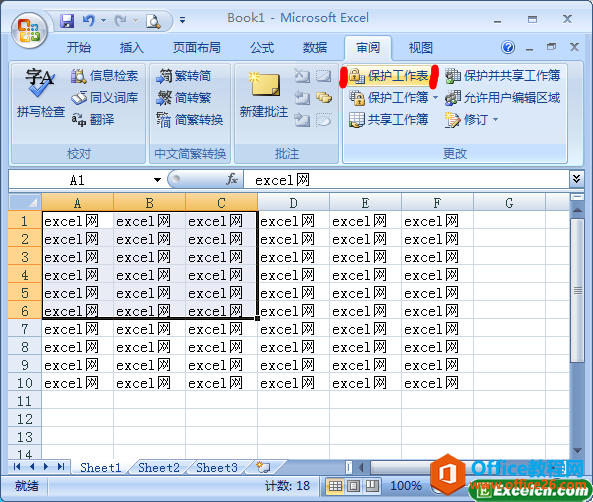Click cell E5 containing excel网
The height and width of the screenshot is (502, 593).
point(365,293)
